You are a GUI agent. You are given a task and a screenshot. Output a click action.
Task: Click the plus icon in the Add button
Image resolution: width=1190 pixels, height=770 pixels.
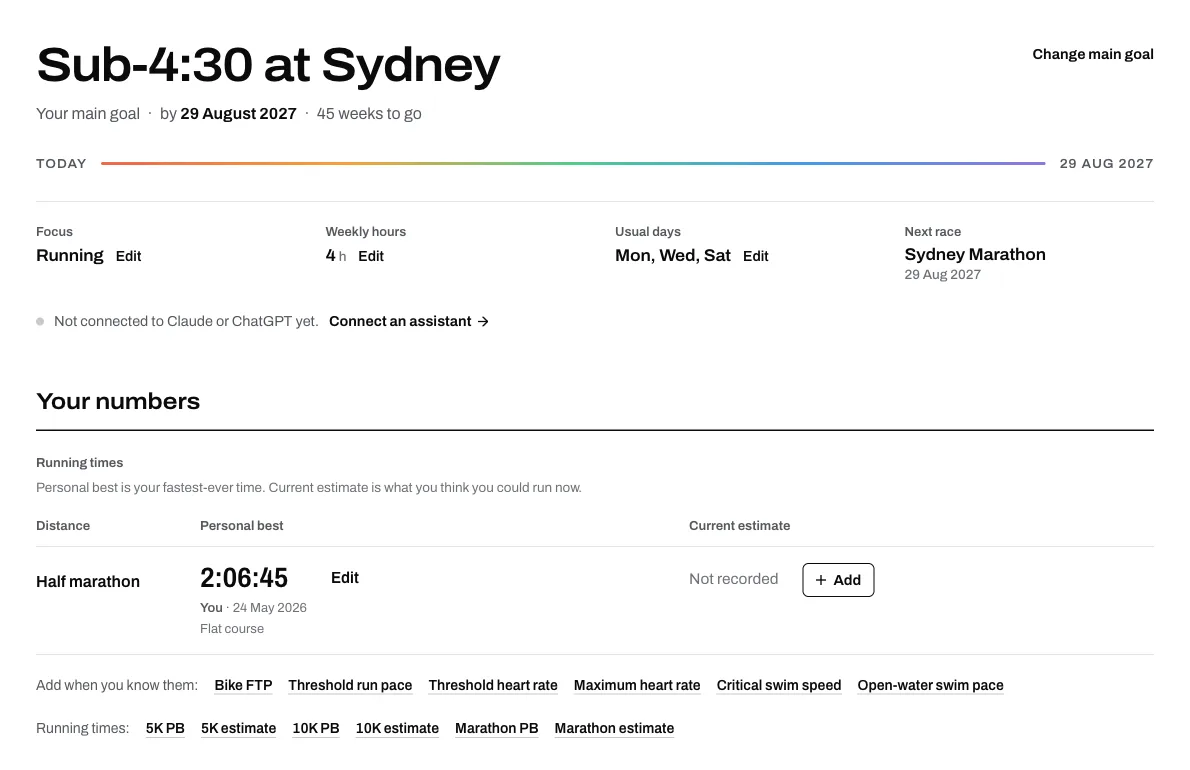pyautogui.click(x=820, y=580)
